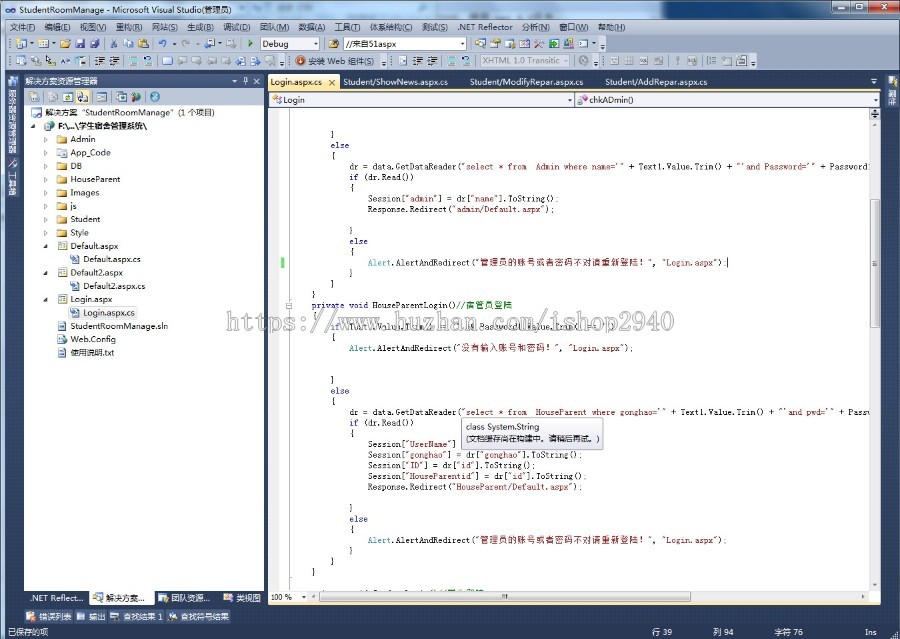Switch to the Student/ModifyRepar.aspx.cs tab
This screenshot has width=900, height=639.
click(x=526, y=82)
